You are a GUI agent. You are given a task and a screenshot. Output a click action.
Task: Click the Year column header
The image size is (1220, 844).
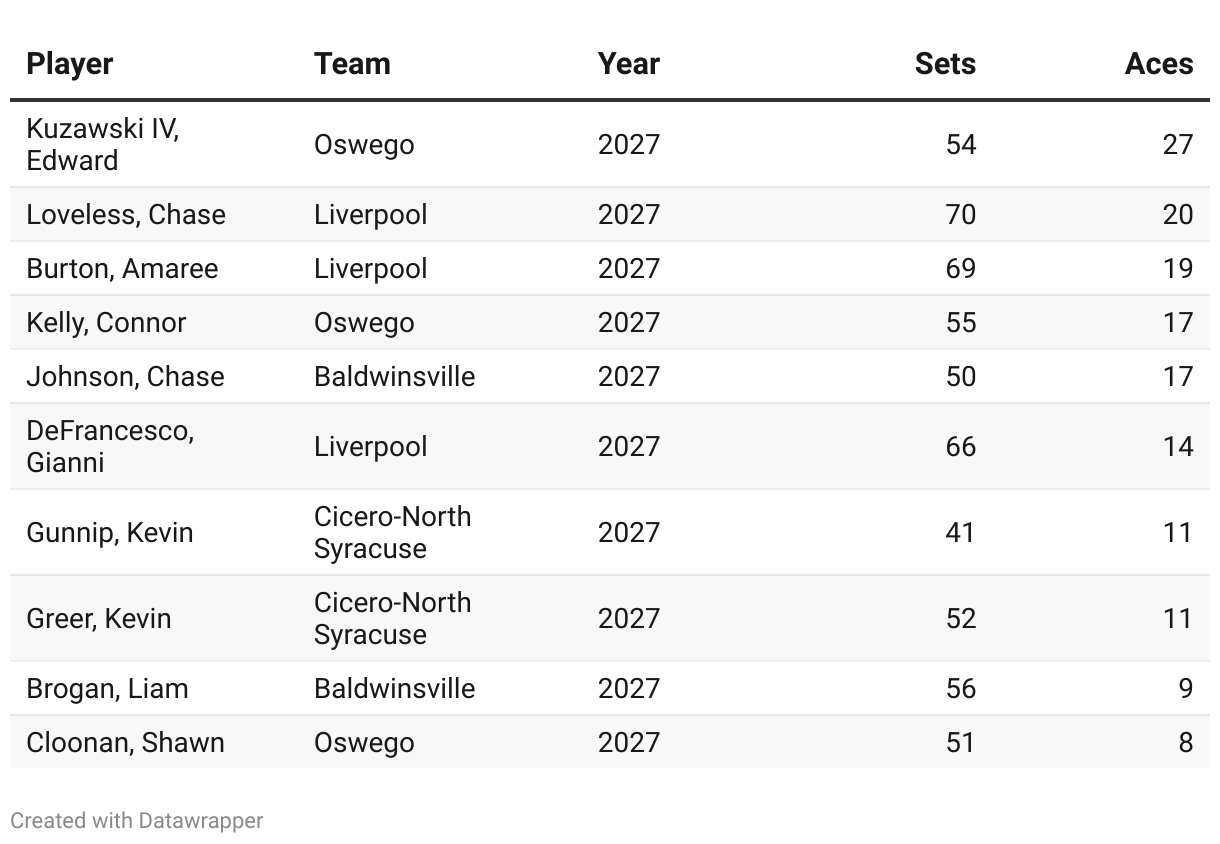point(629,64)
